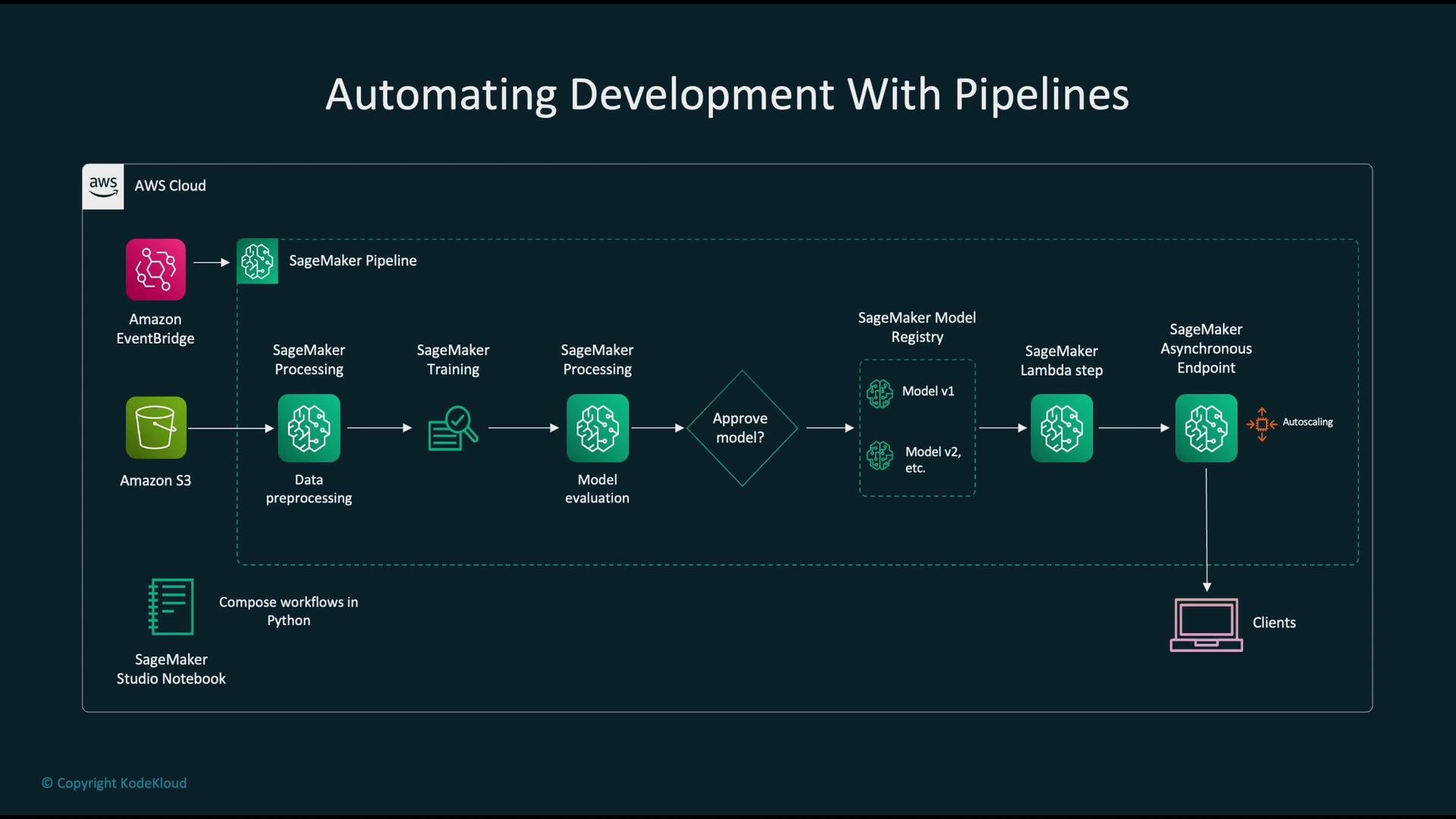Click the Model v2, etc. text
Image resolution: width=1456 pixels, height=819 pixels.
(x=933, y=460)
